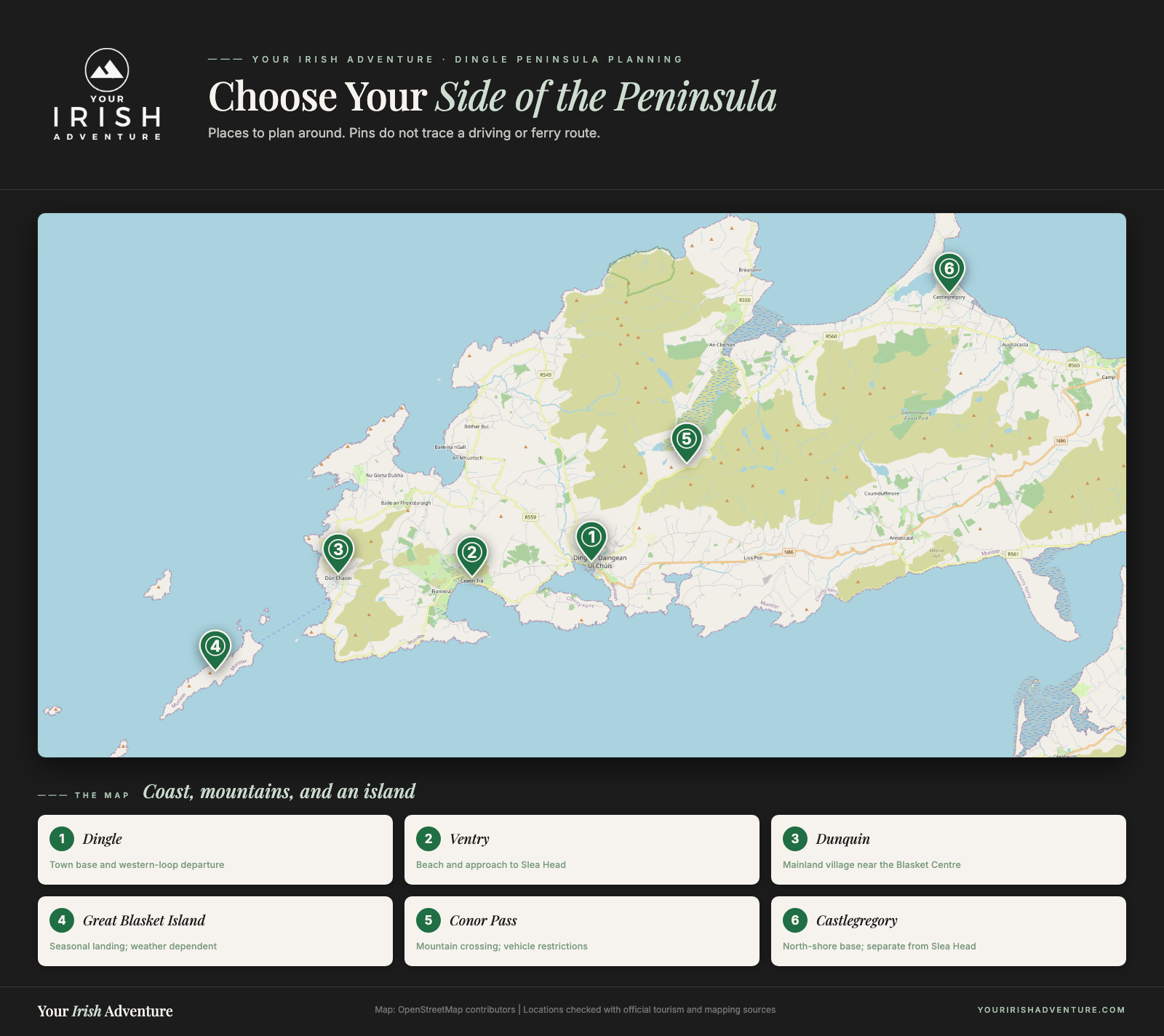Viewport: 1164px width, 1036px height.
Task: Select the Great Blasket Island card title
Action: 144,920
